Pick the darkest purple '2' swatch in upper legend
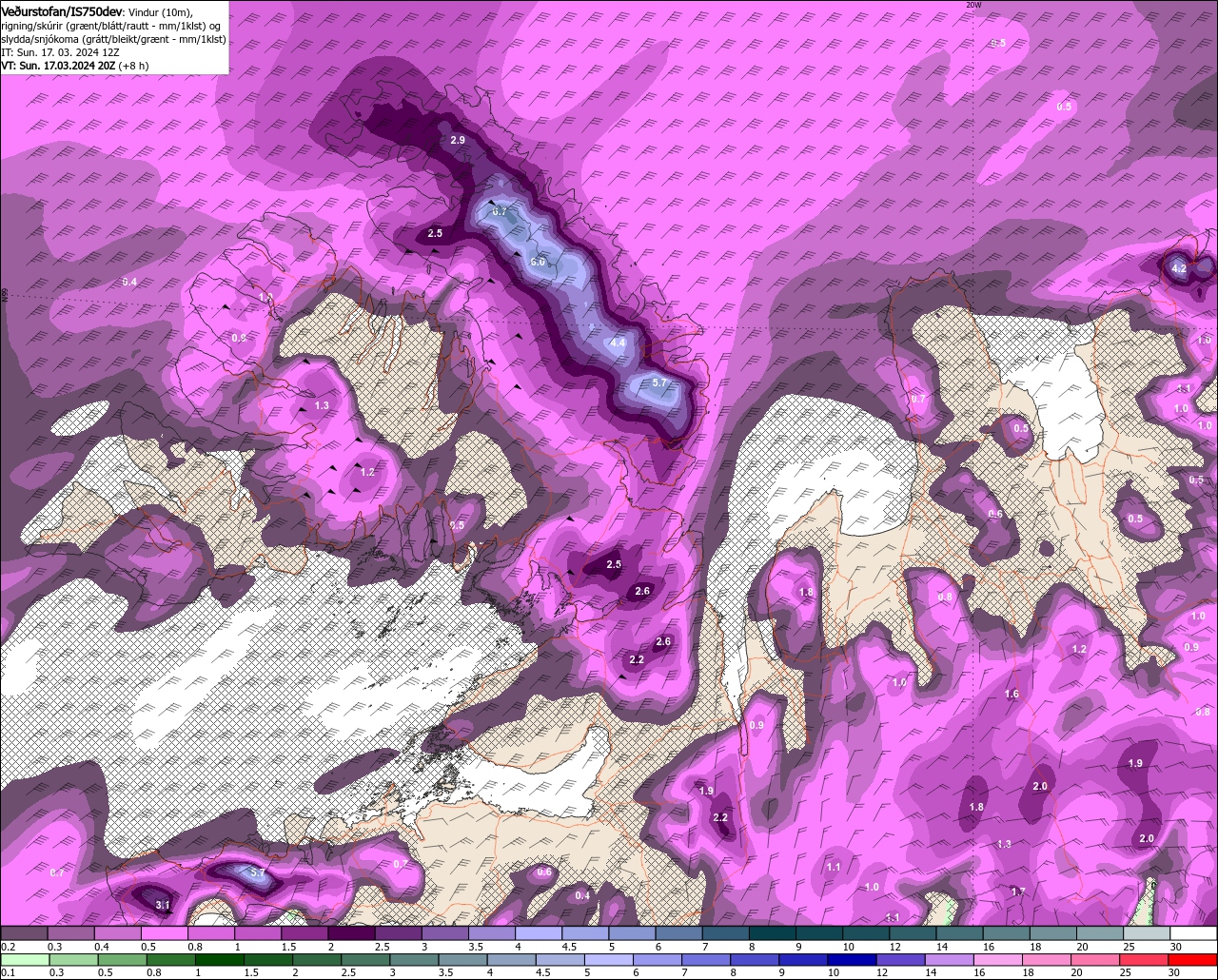 pyautogui.click(x=351, y=933)
